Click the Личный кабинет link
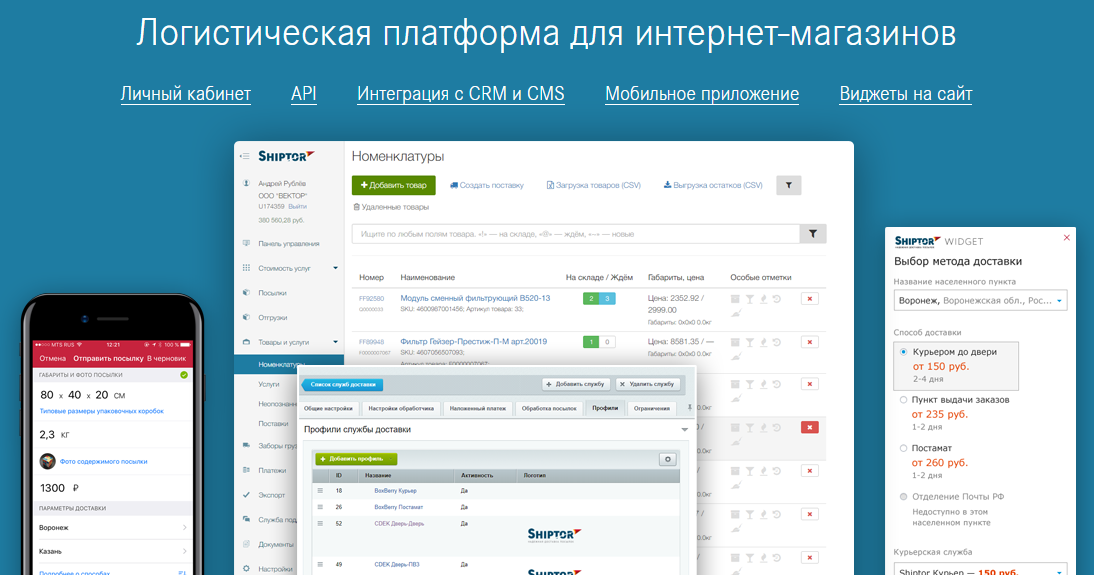 click(x=186, y=93)
